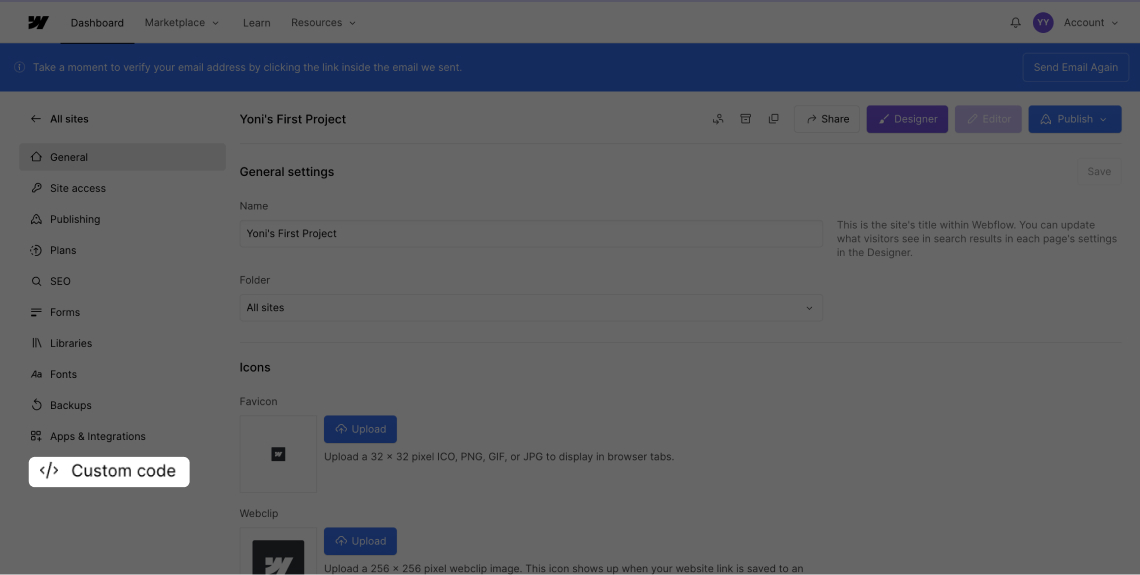Click the Send Email Again button

(1075, 67)
